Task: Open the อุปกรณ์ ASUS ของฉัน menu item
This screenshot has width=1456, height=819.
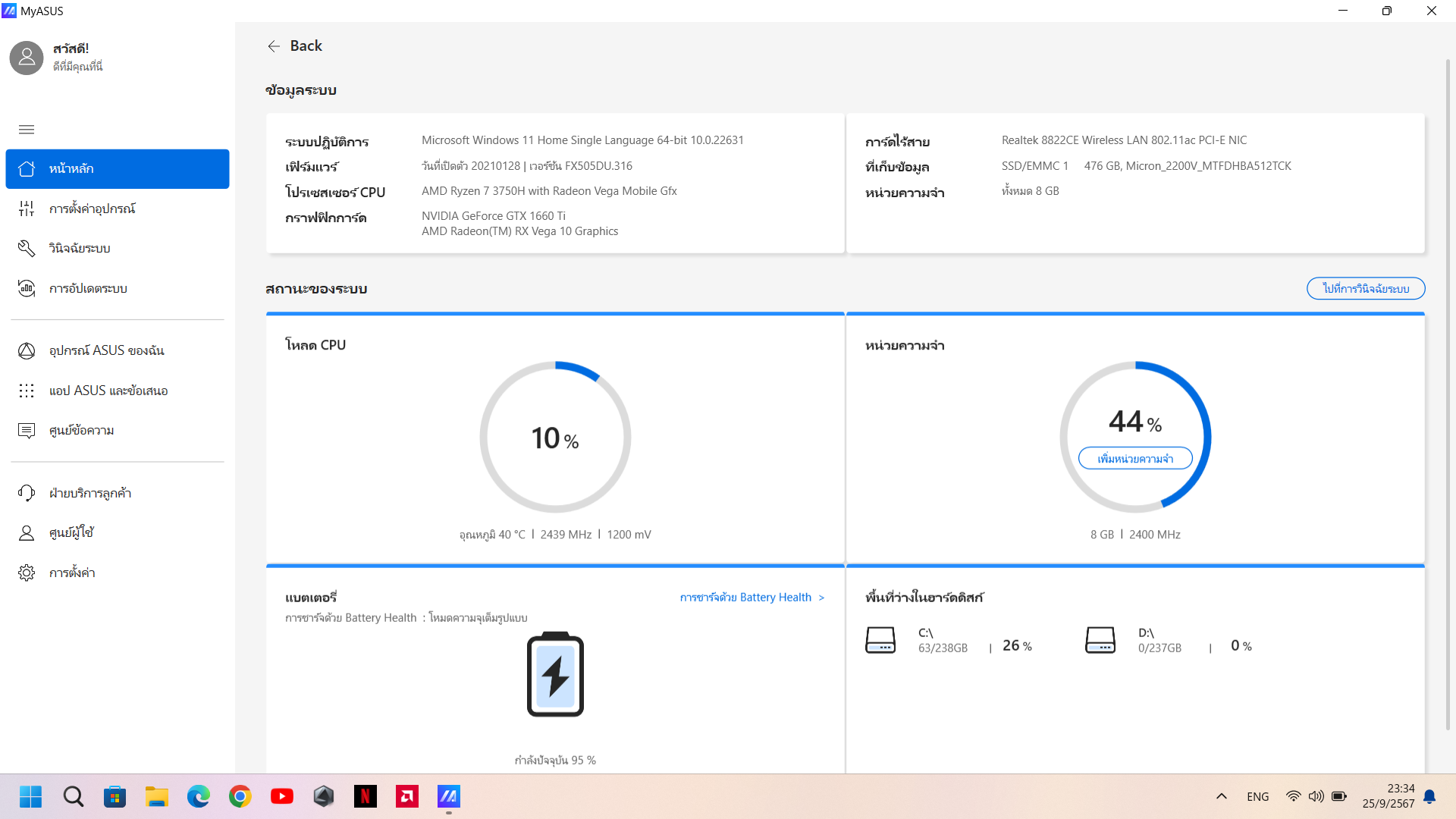Action: (x=118, y=350)
